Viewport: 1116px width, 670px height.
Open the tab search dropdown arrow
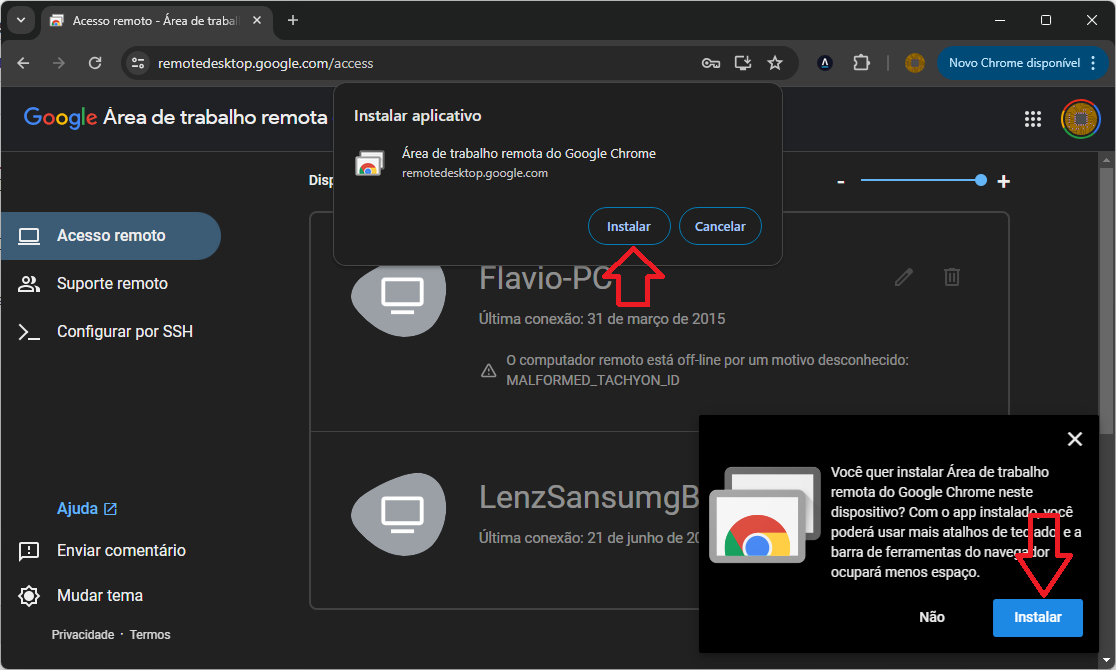21,20
